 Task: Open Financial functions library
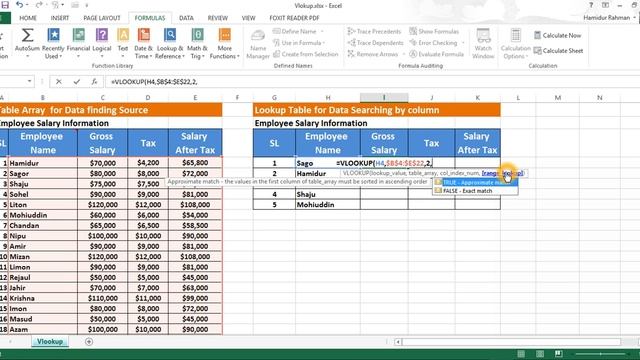78,44
